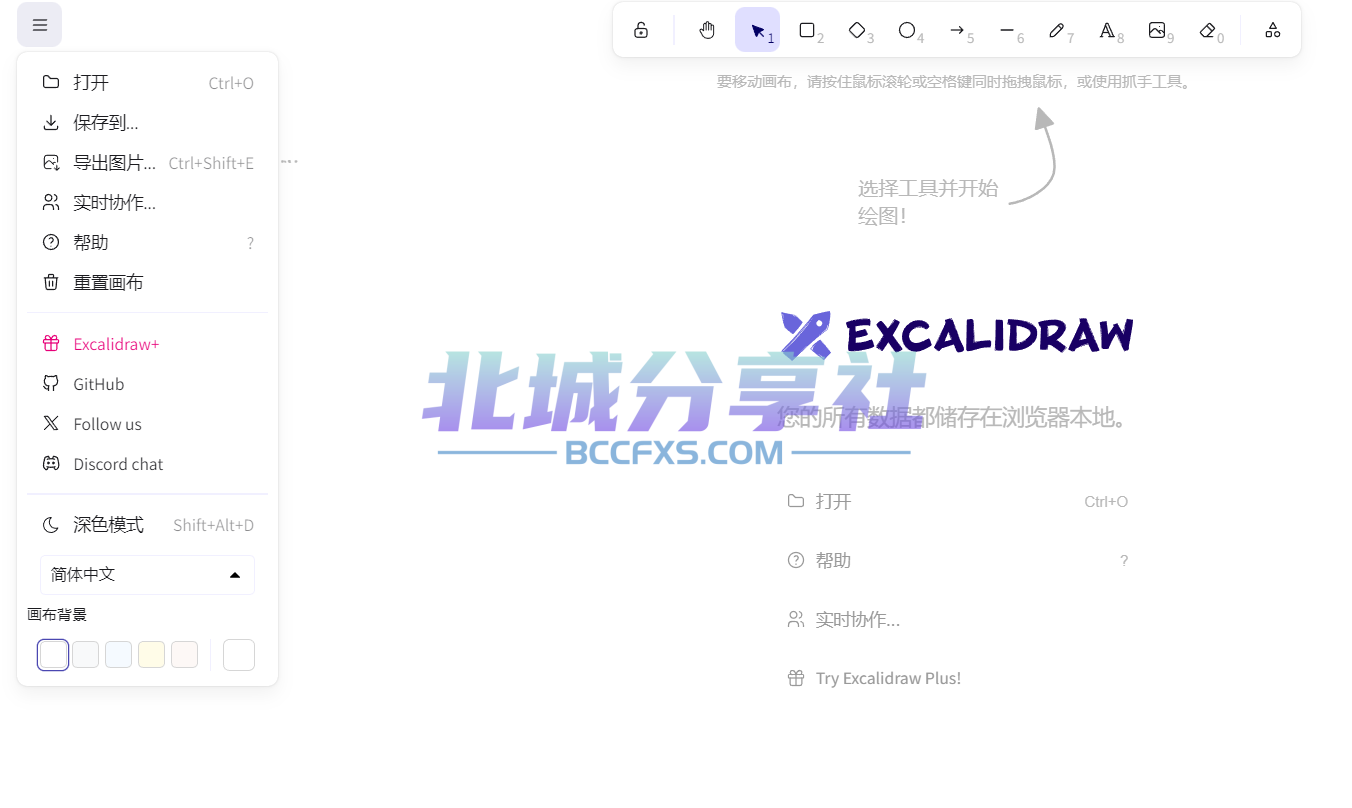Click 打开 on the welcome screen
Image resolution: width=1352 pixels, height=808 pixels.
click(x=957, y=501)
